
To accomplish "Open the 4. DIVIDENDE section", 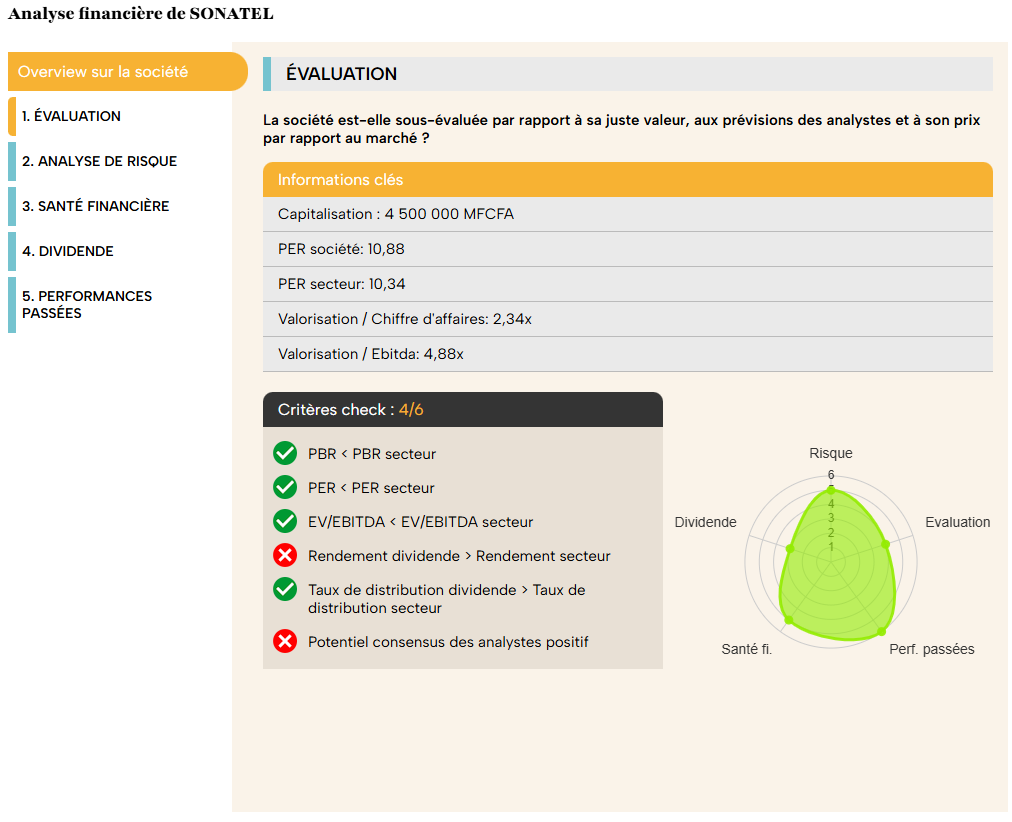I will tap(68, 252).
